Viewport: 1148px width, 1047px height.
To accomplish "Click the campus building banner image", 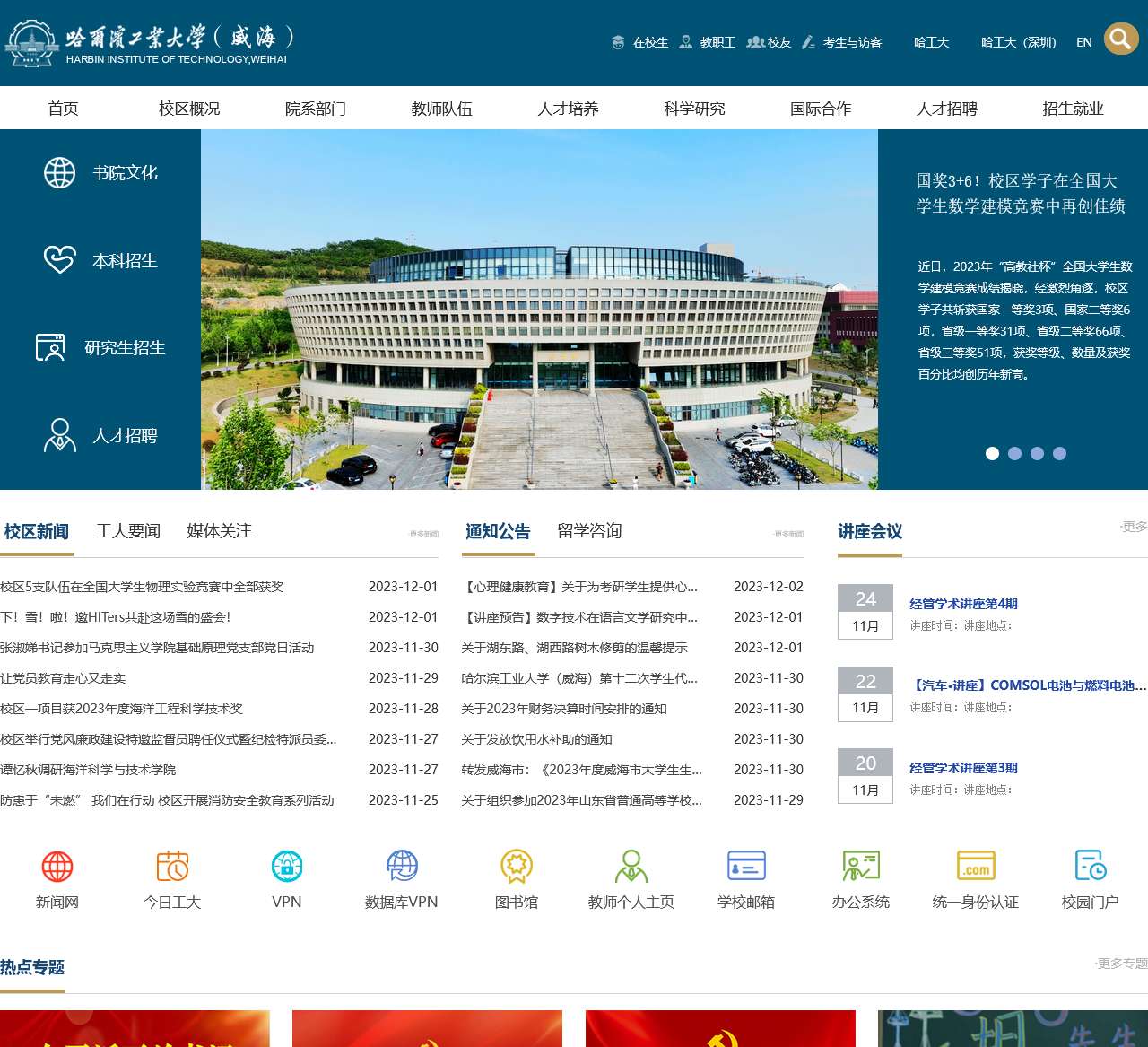I will pos(539,310).
